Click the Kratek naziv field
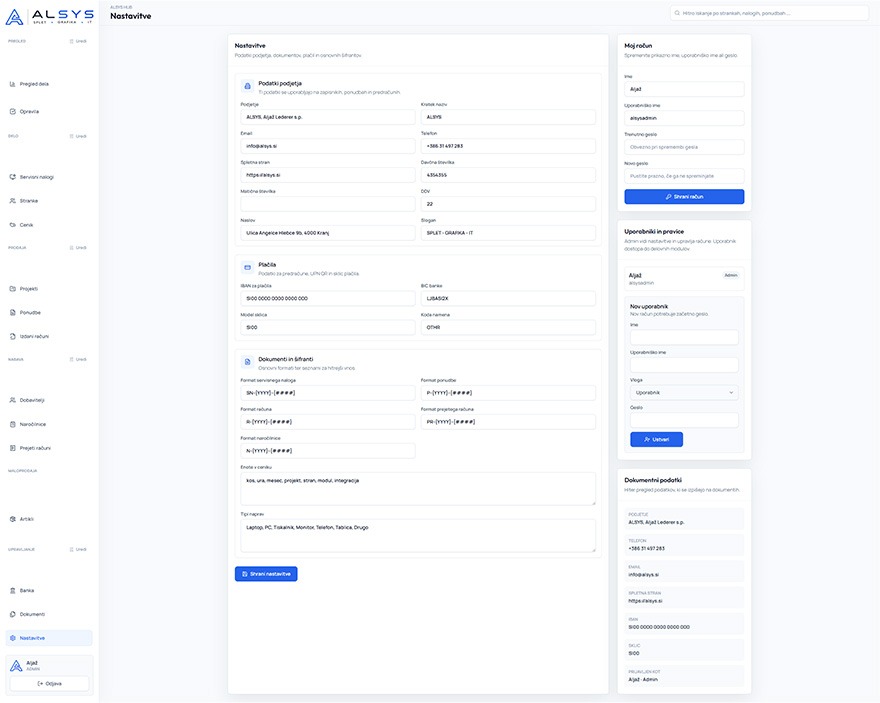 [x=508, y=117]
